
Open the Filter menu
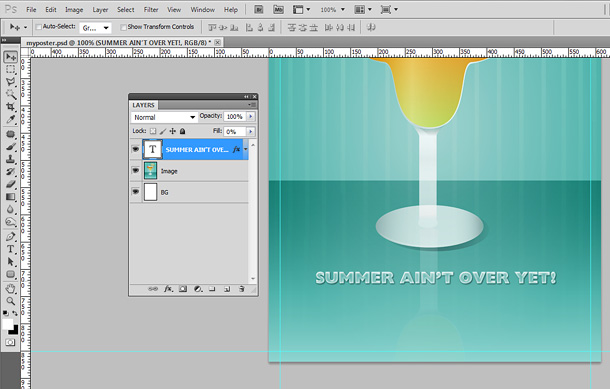pos(151,10)
